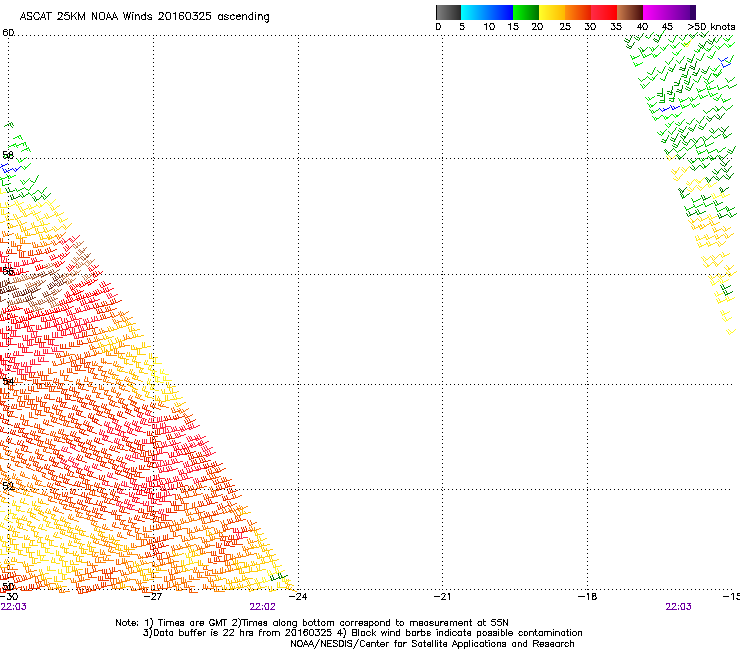
Task: Click the chart title 'ASCAT 25KM NOAA Winds 20160325 ascending'
Action: click(x=144, y=17)
